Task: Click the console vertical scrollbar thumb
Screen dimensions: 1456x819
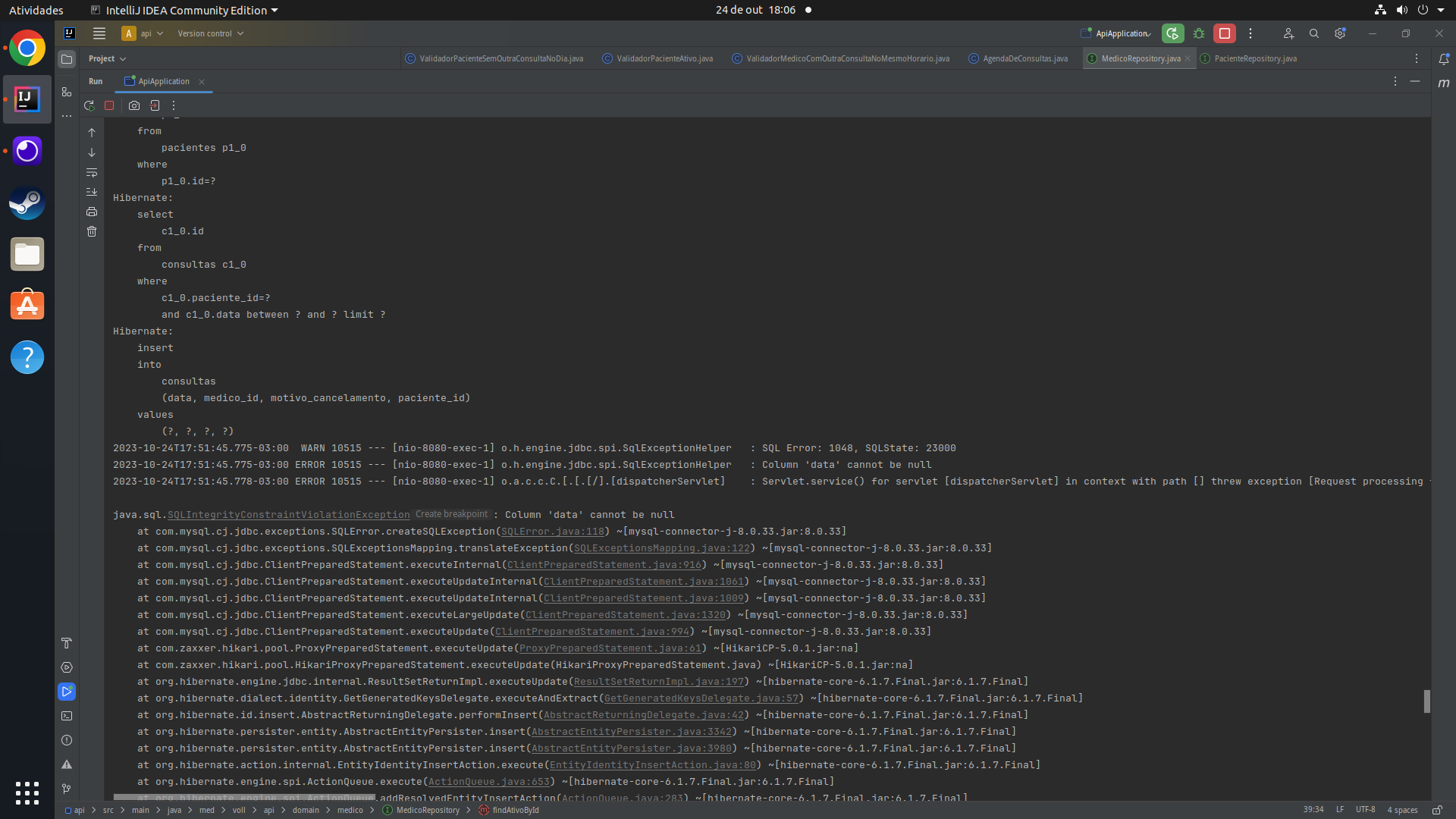Action: pos(1426,701)
